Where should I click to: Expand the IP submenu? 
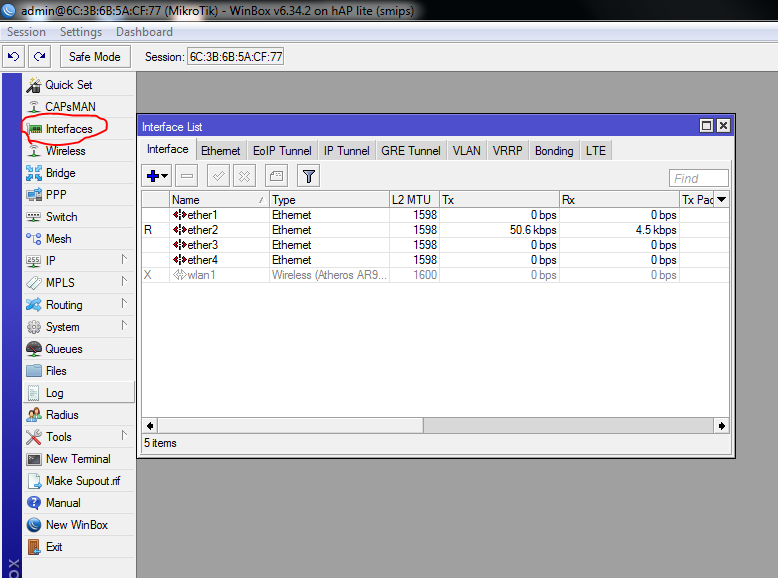pyautogui.click(x=124, y=259)
